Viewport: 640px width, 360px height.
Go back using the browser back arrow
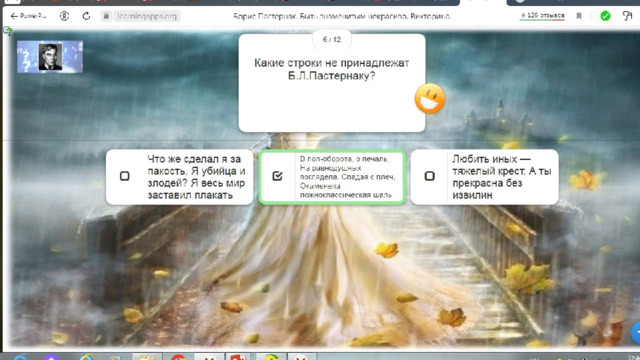click(x=14, y=16)
